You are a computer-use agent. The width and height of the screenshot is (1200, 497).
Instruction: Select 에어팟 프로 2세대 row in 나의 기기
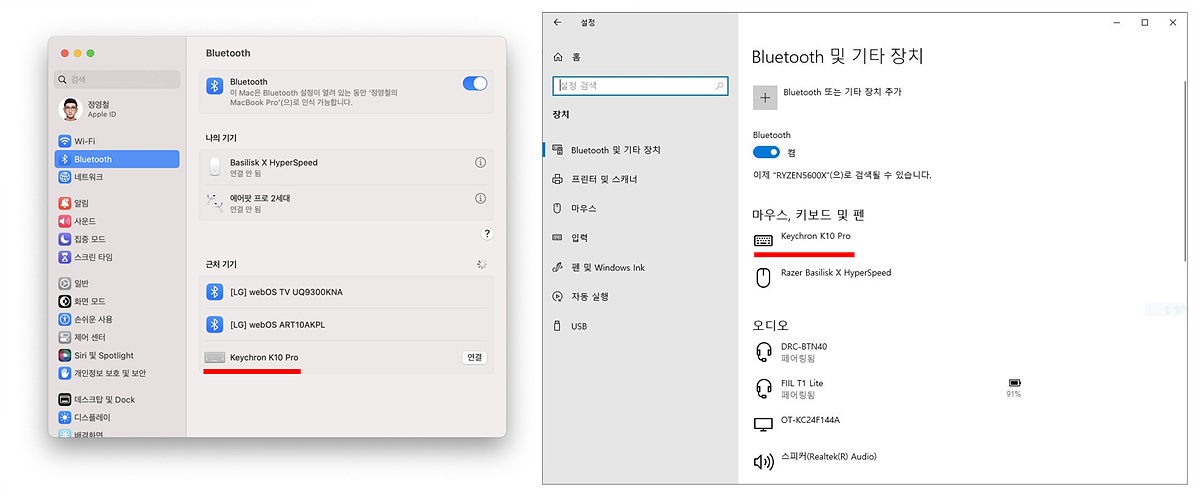346,203
